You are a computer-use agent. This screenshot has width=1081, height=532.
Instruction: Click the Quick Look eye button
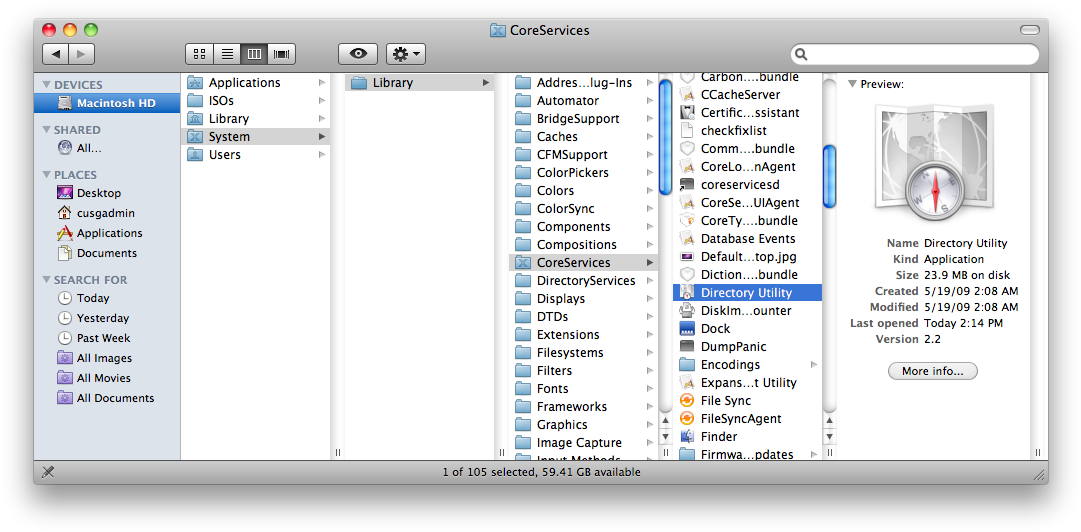pyautogui.click(x=358, y=54)
